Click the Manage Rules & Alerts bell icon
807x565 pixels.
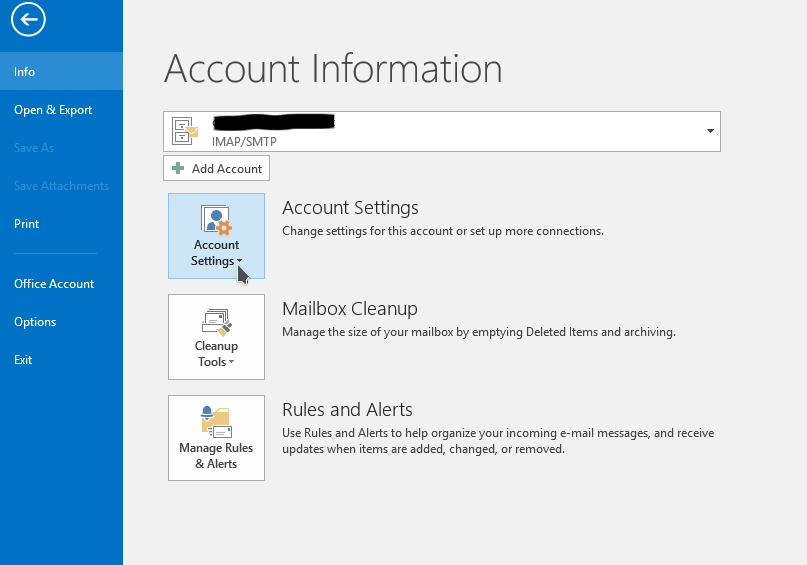(x=216, y=421)
